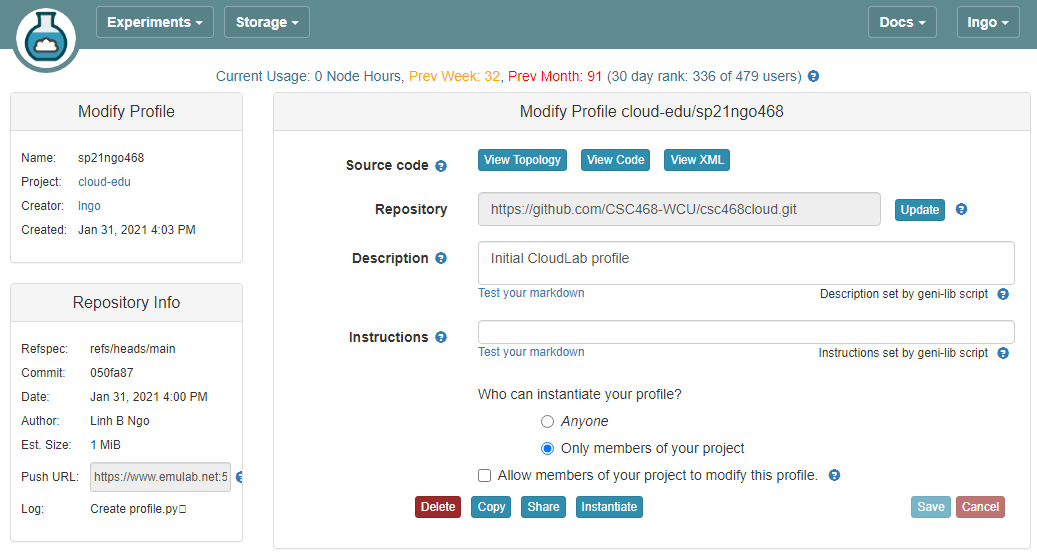Open the Docs dropdown menu
This screenshot has height=558, width=1037.
tap(902, 22)
